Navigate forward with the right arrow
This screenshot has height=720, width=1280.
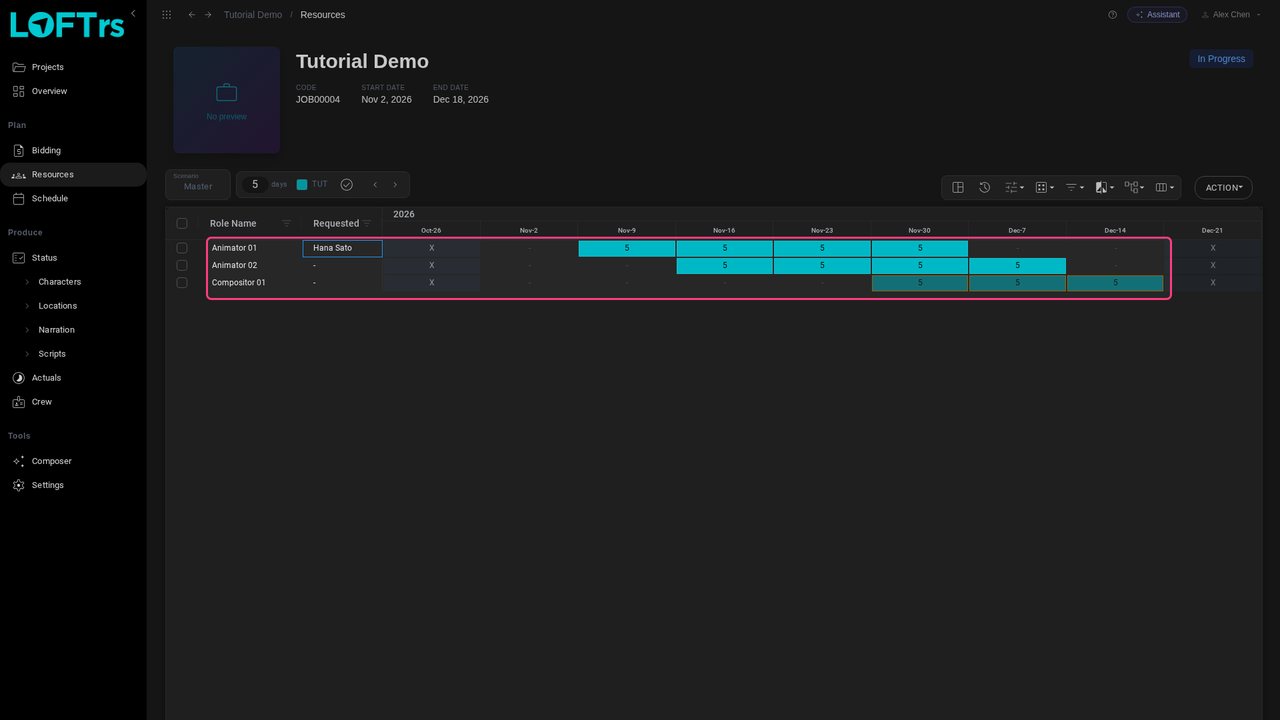(208, 15)
